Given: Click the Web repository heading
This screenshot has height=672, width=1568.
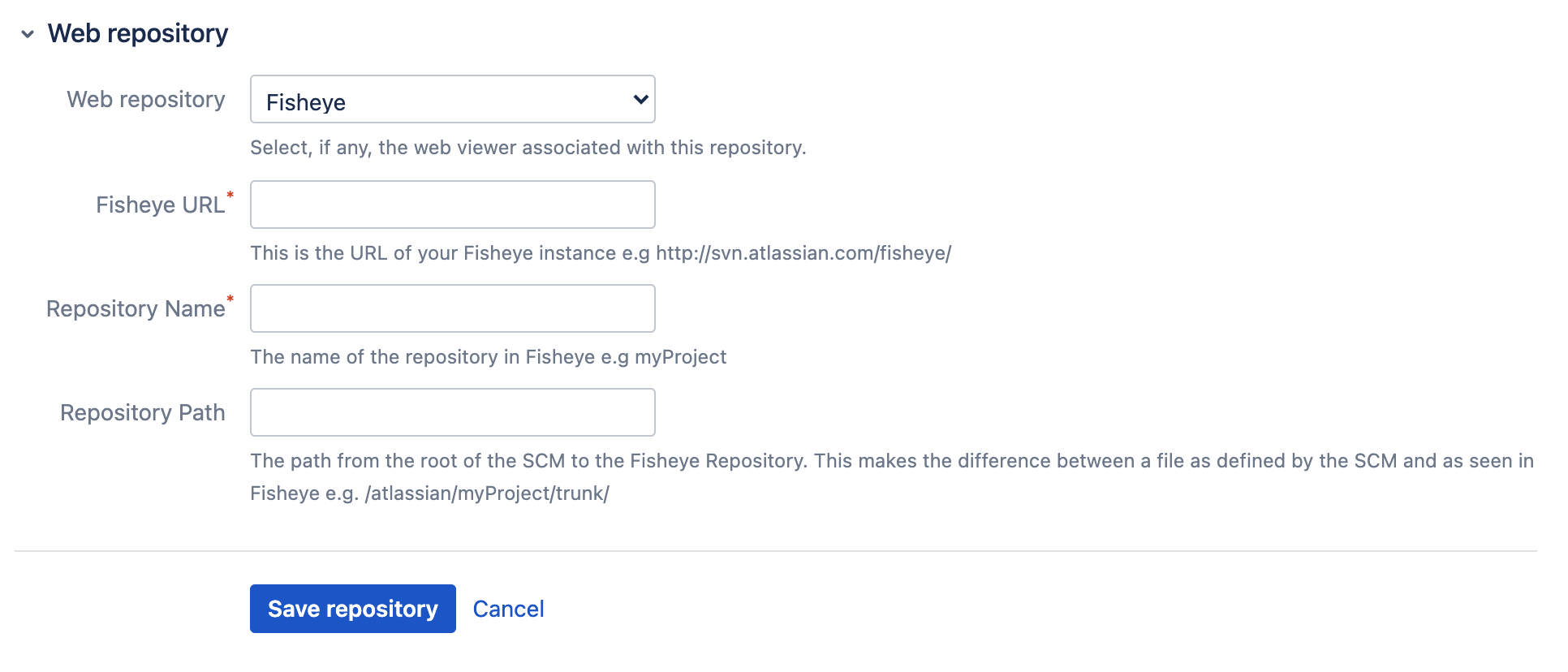Looking at the screenshot, I should click(x=138, y=33).
